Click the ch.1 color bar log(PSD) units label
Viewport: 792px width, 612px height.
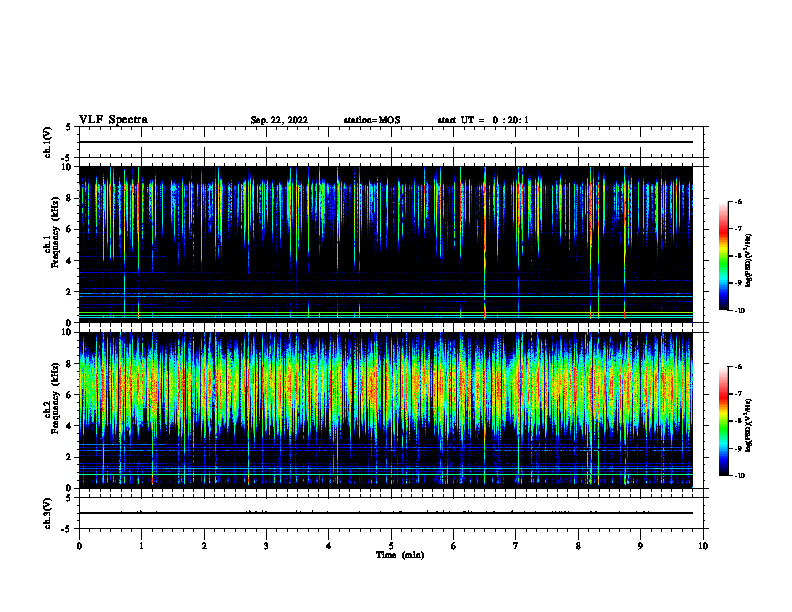pos(749,261)
